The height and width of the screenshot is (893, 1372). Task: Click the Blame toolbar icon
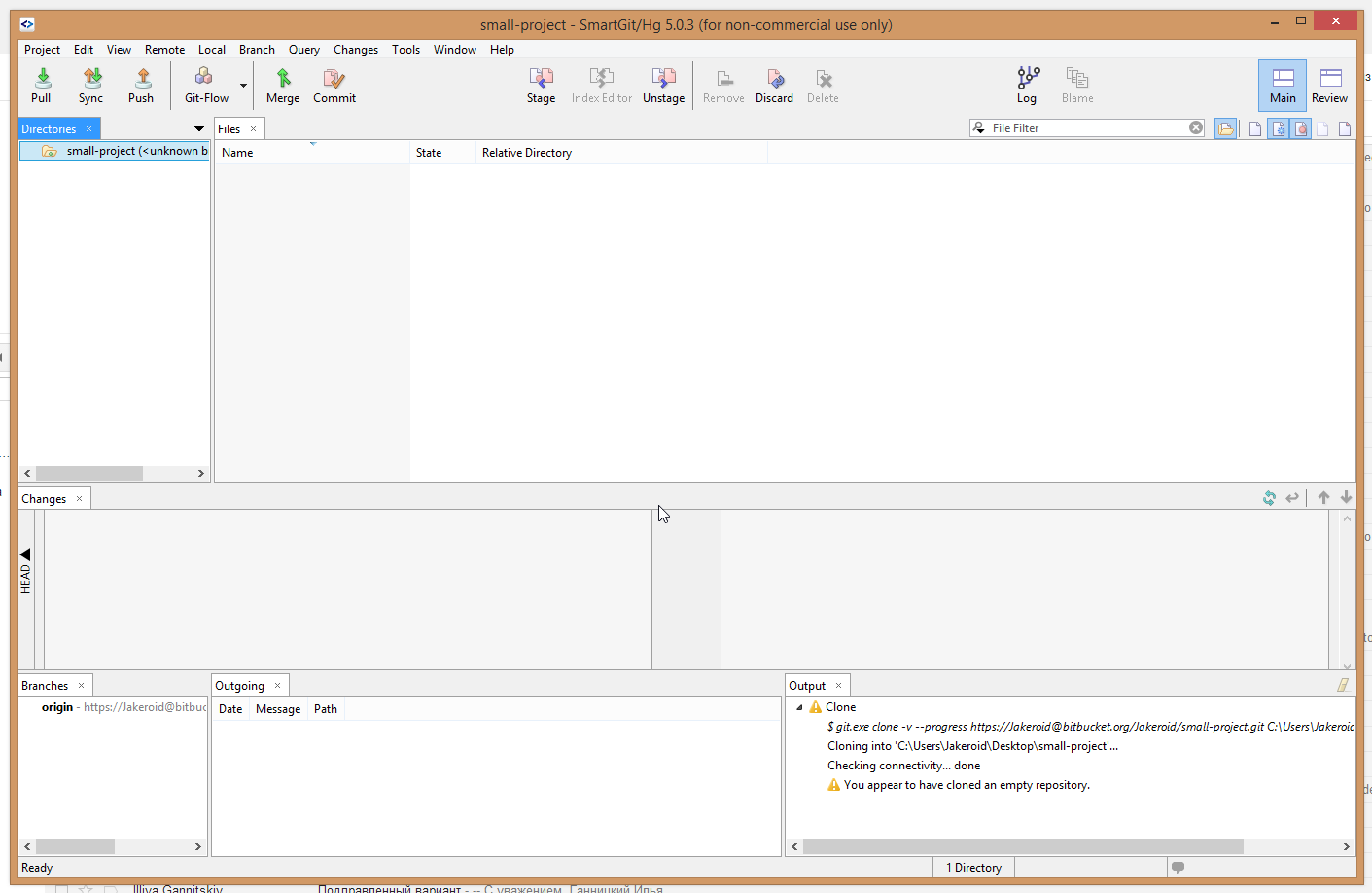(1077, 85)
